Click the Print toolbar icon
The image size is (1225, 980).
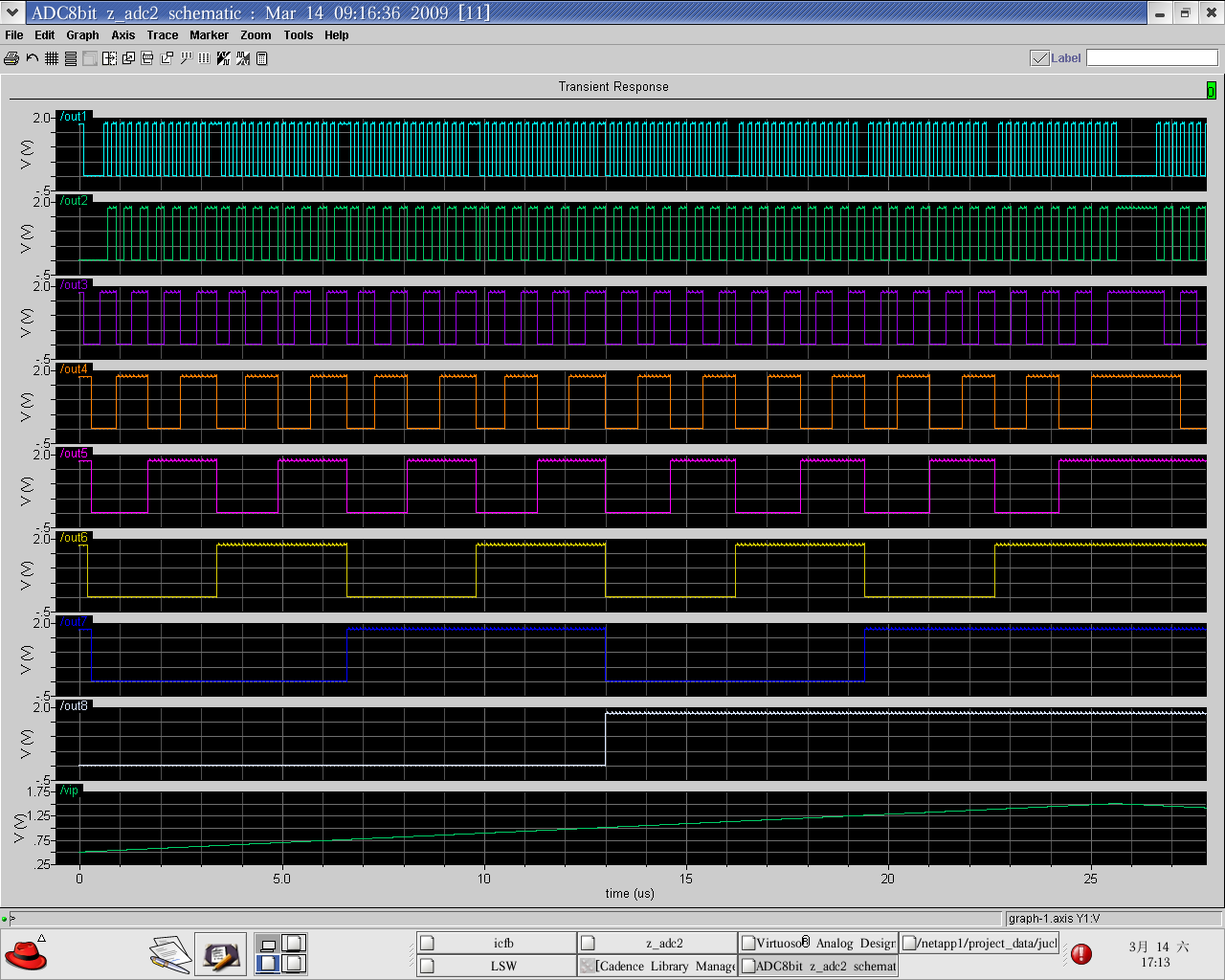[x=11, y=58]
